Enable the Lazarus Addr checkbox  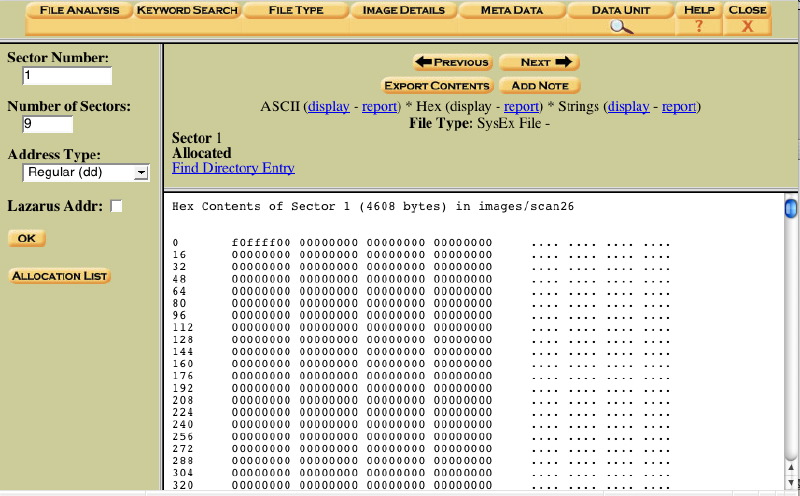pos(116,206)
